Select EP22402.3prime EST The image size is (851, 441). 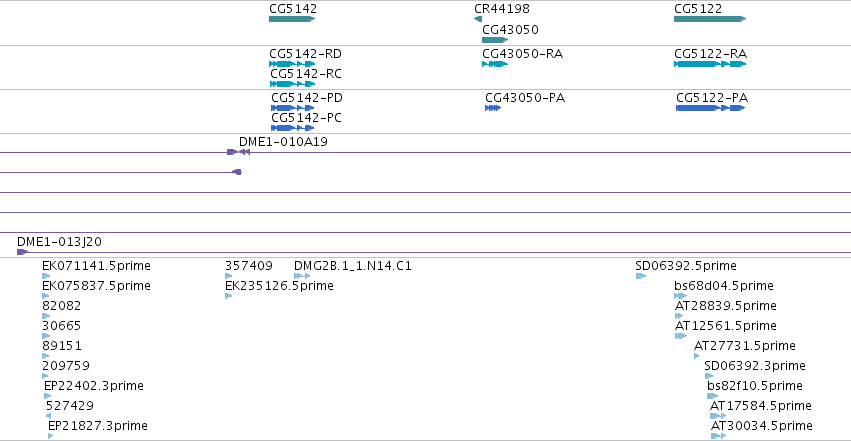point(94,386)
